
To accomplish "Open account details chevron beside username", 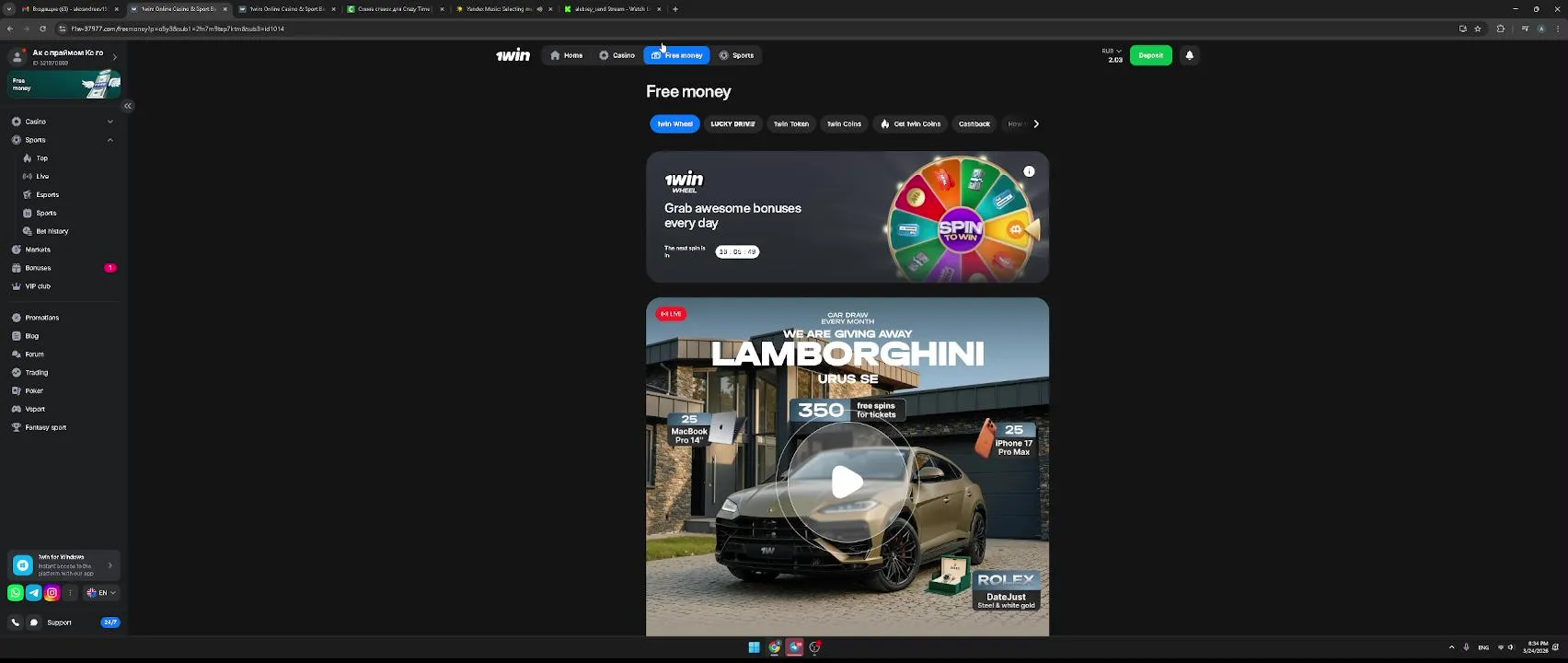I will pyautogui.click(x=114, y=57).
